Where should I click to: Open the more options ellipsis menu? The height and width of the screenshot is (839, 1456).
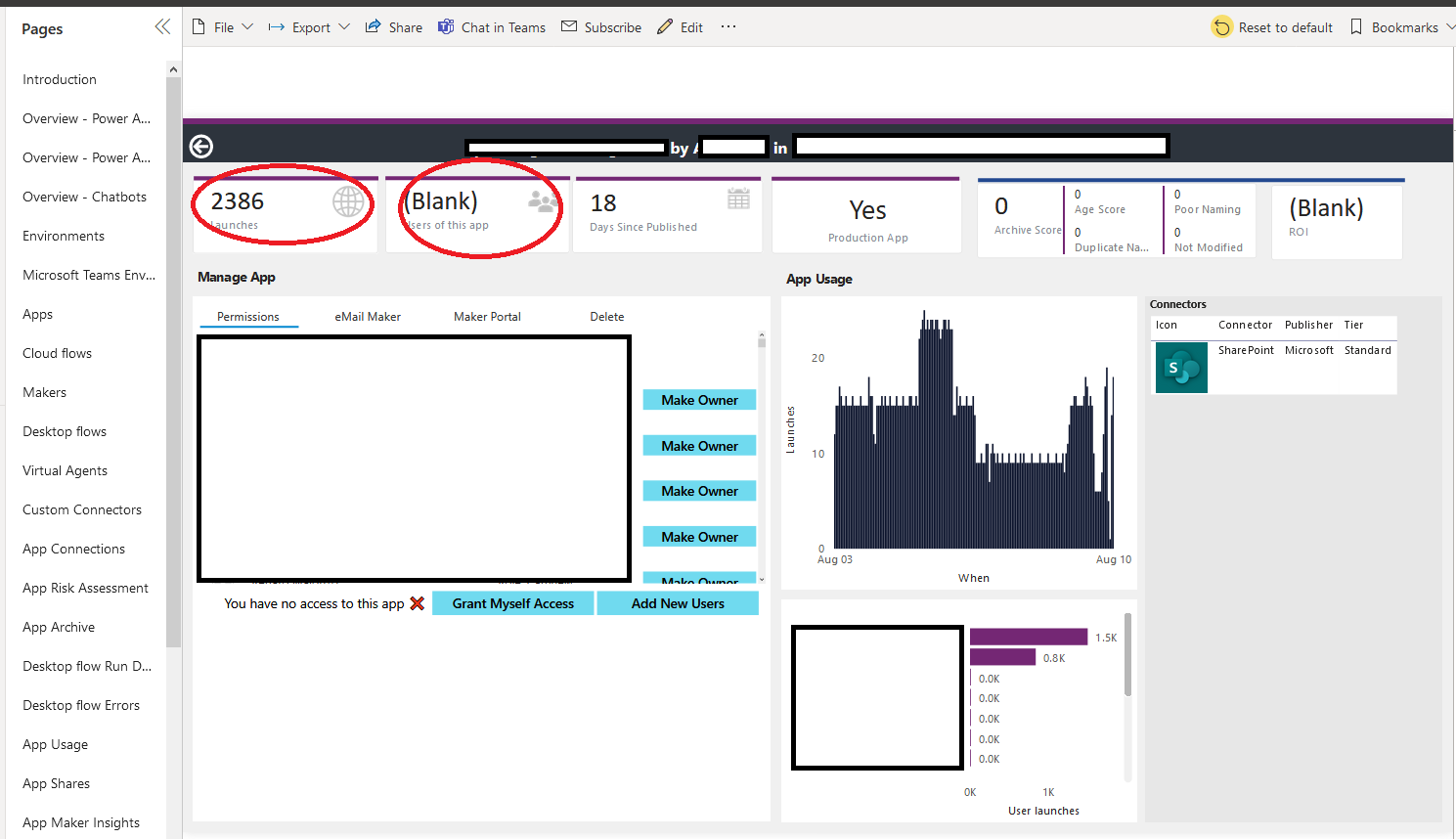[728, 26]
